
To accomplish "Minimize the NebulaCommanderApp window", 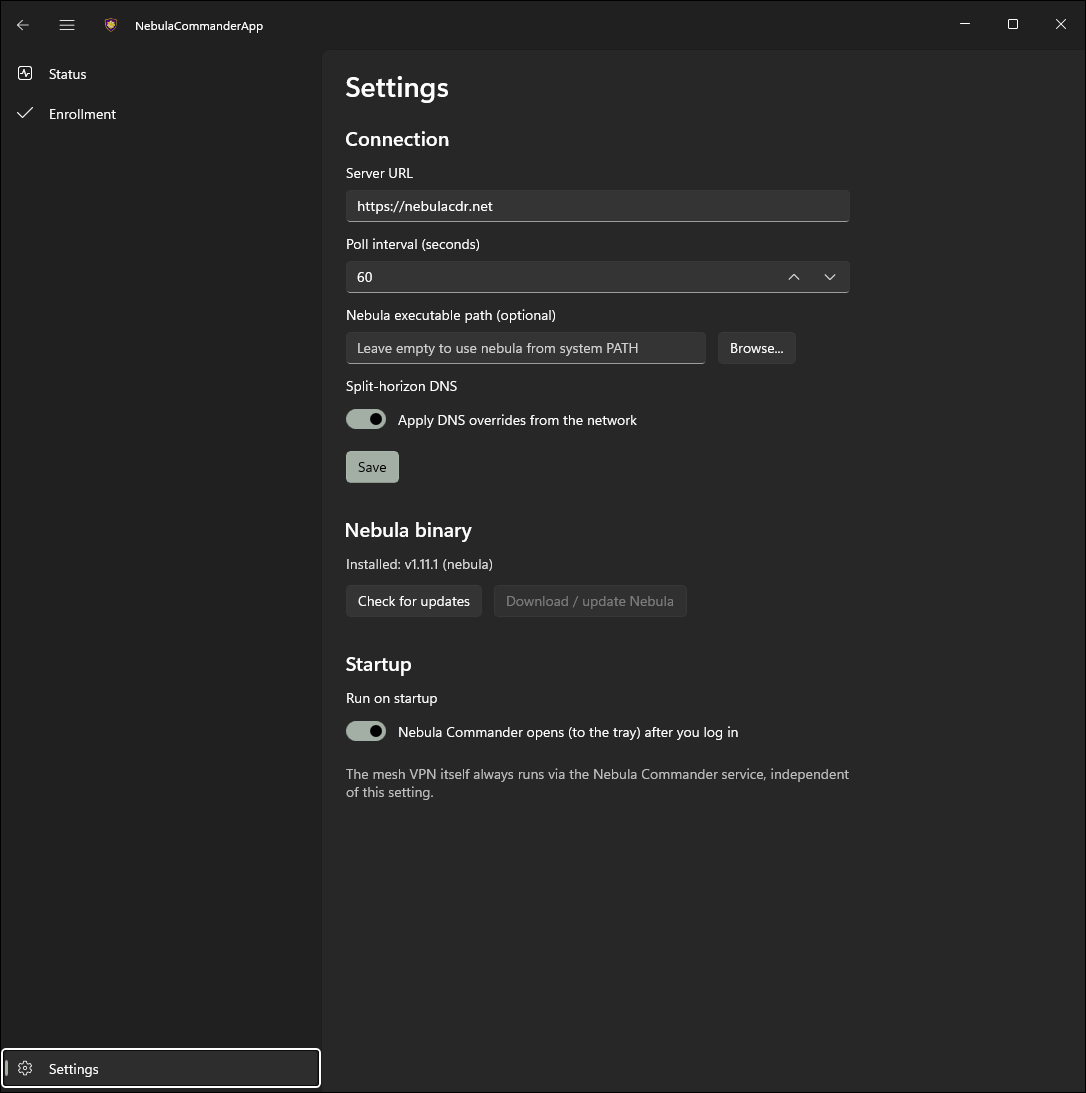I will click(965, 24).
